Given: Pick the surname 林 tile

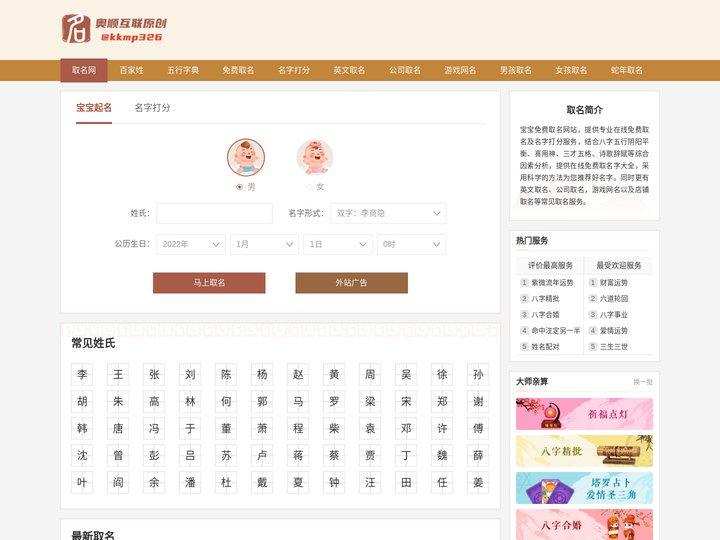Looking at the screenshot, I should click(x=190, y=401).
